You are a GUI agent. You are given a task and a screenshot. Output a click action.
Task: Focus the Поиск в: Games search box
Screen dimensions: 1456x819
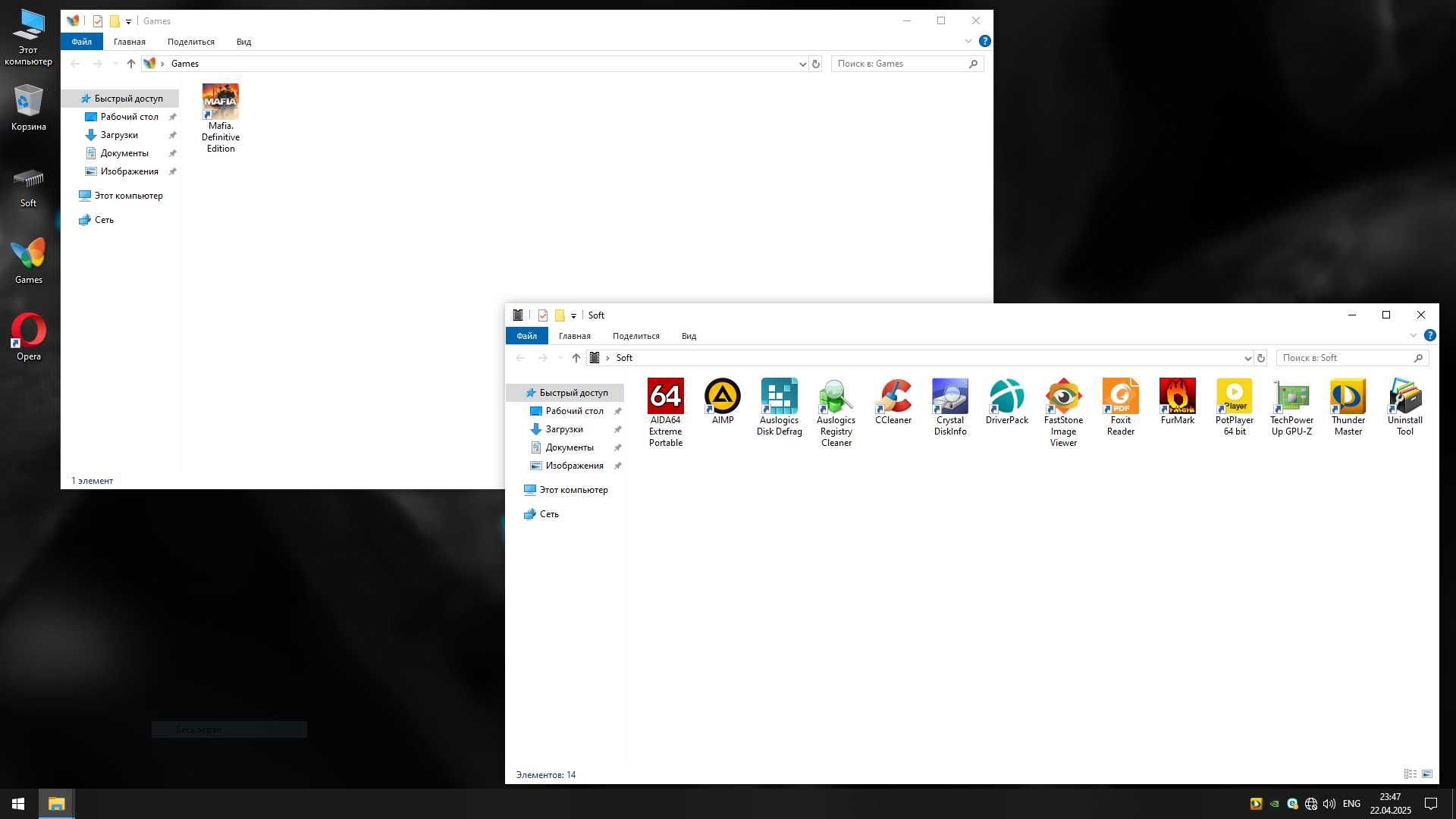click(907, 64)
